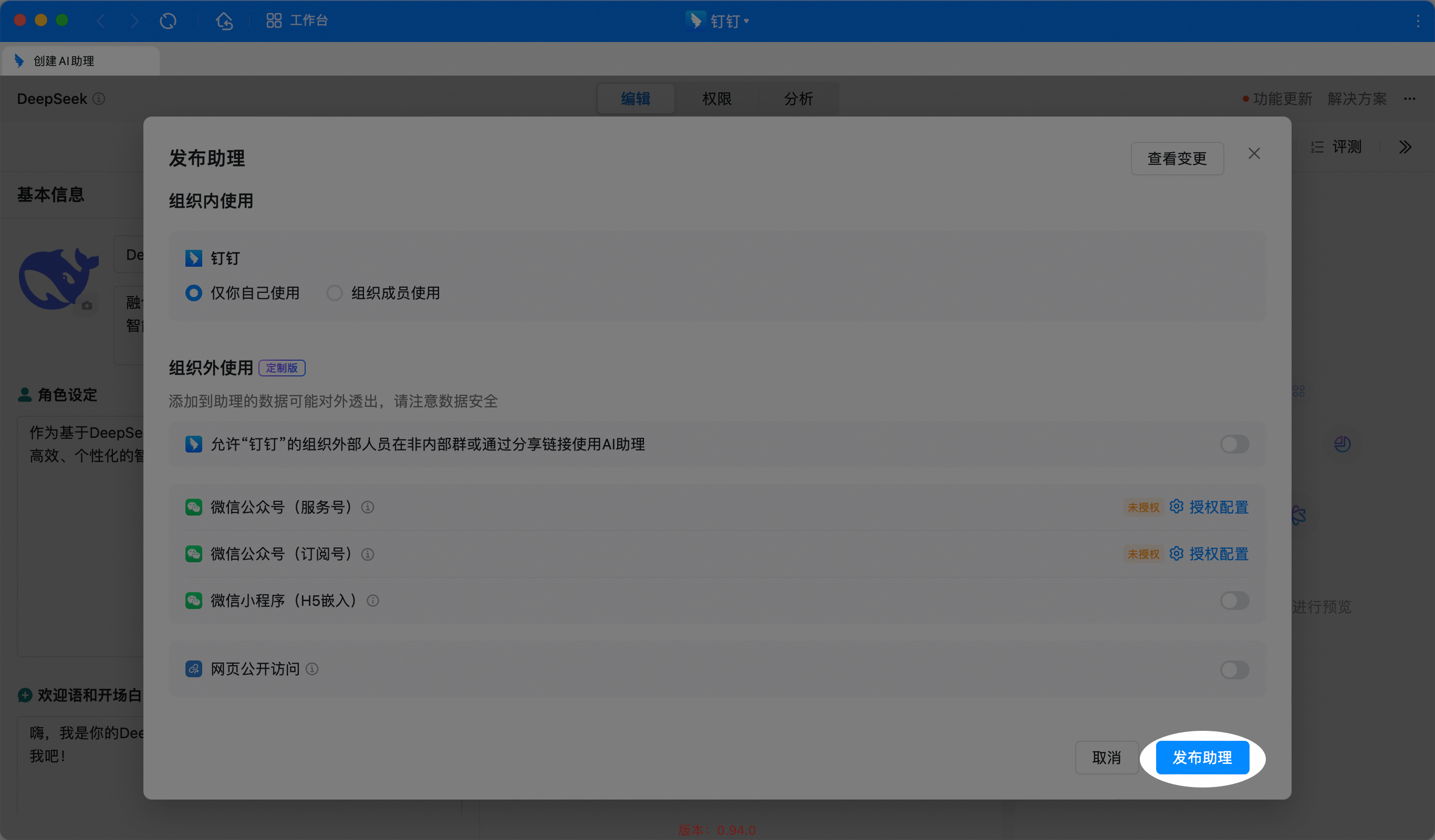Switch to the 分析 tab

pyautogui.click(x=798, y=99)
